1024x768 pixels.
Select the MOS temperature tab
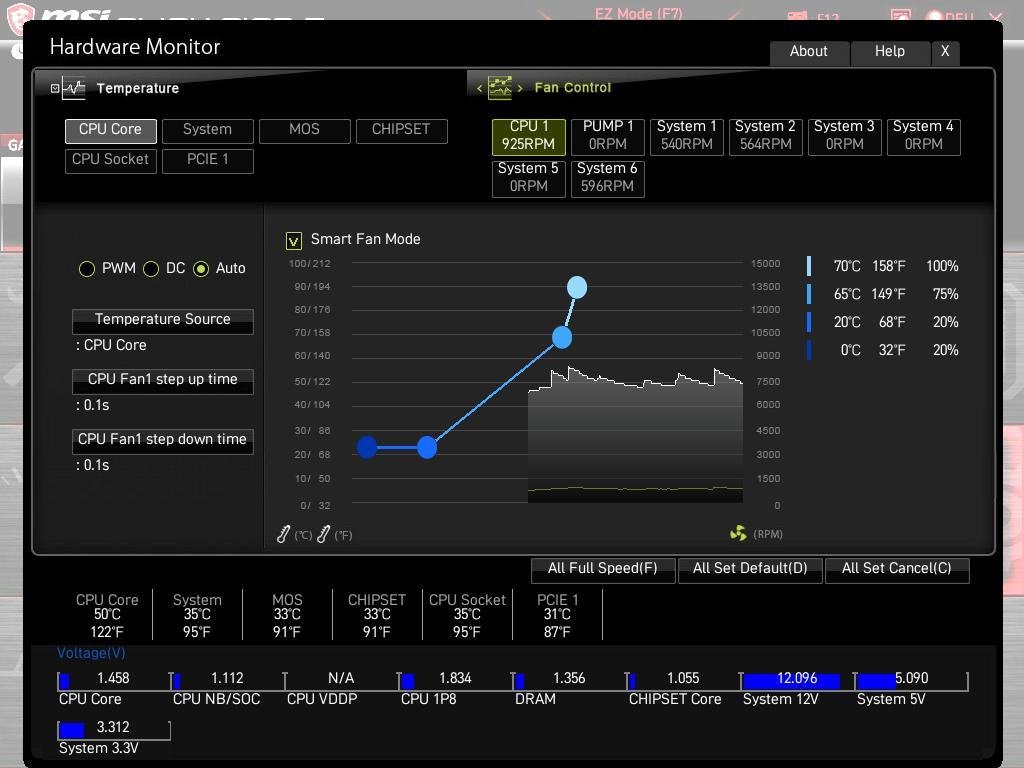[x=305, y=131]
